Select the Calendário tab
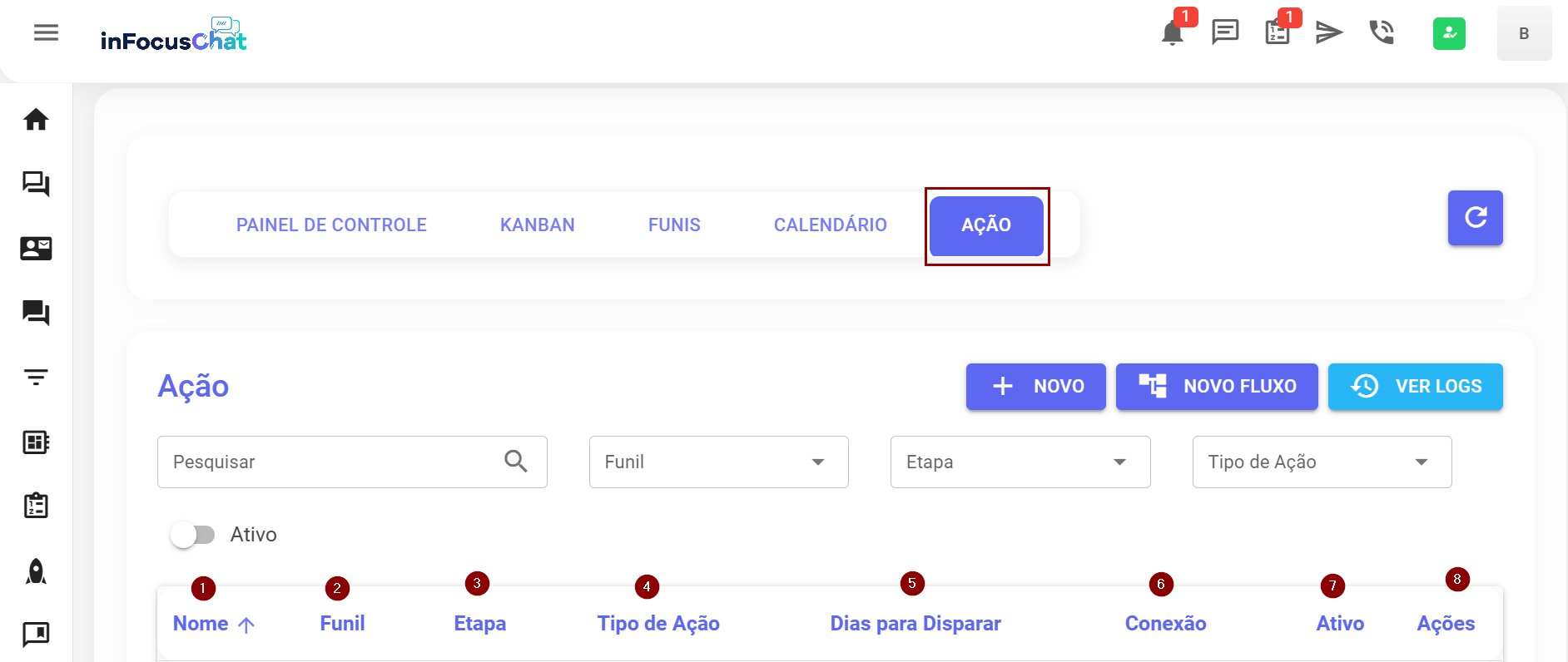 coord(830,225)
